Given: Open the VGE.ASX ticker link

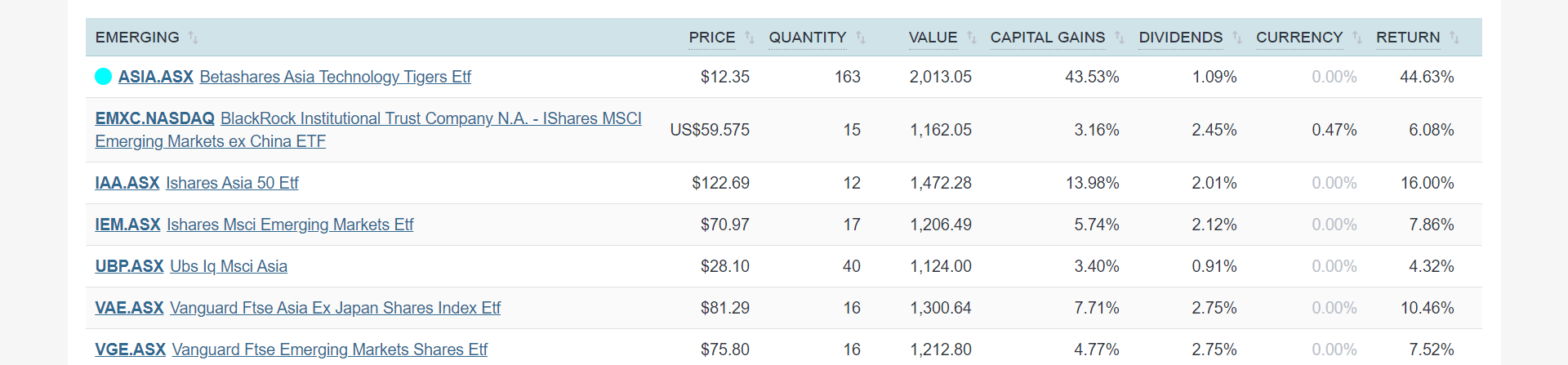Looking at the screenshot, I should coord(130,349).
